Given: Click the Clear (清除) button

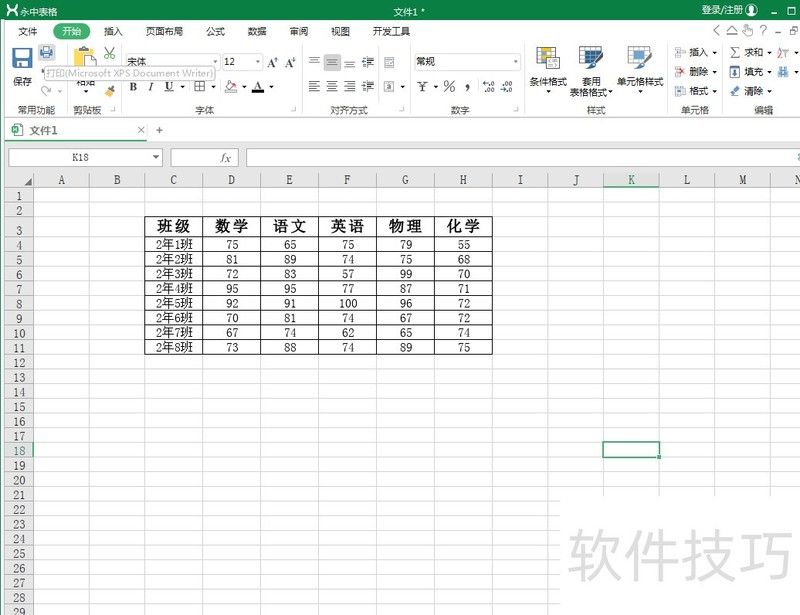Looking at the screenshot, I should 750,91.
